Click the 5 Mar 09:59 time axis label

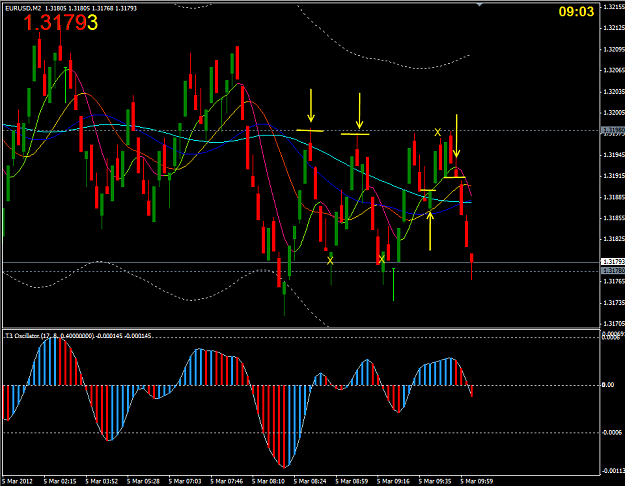(477, 481)
